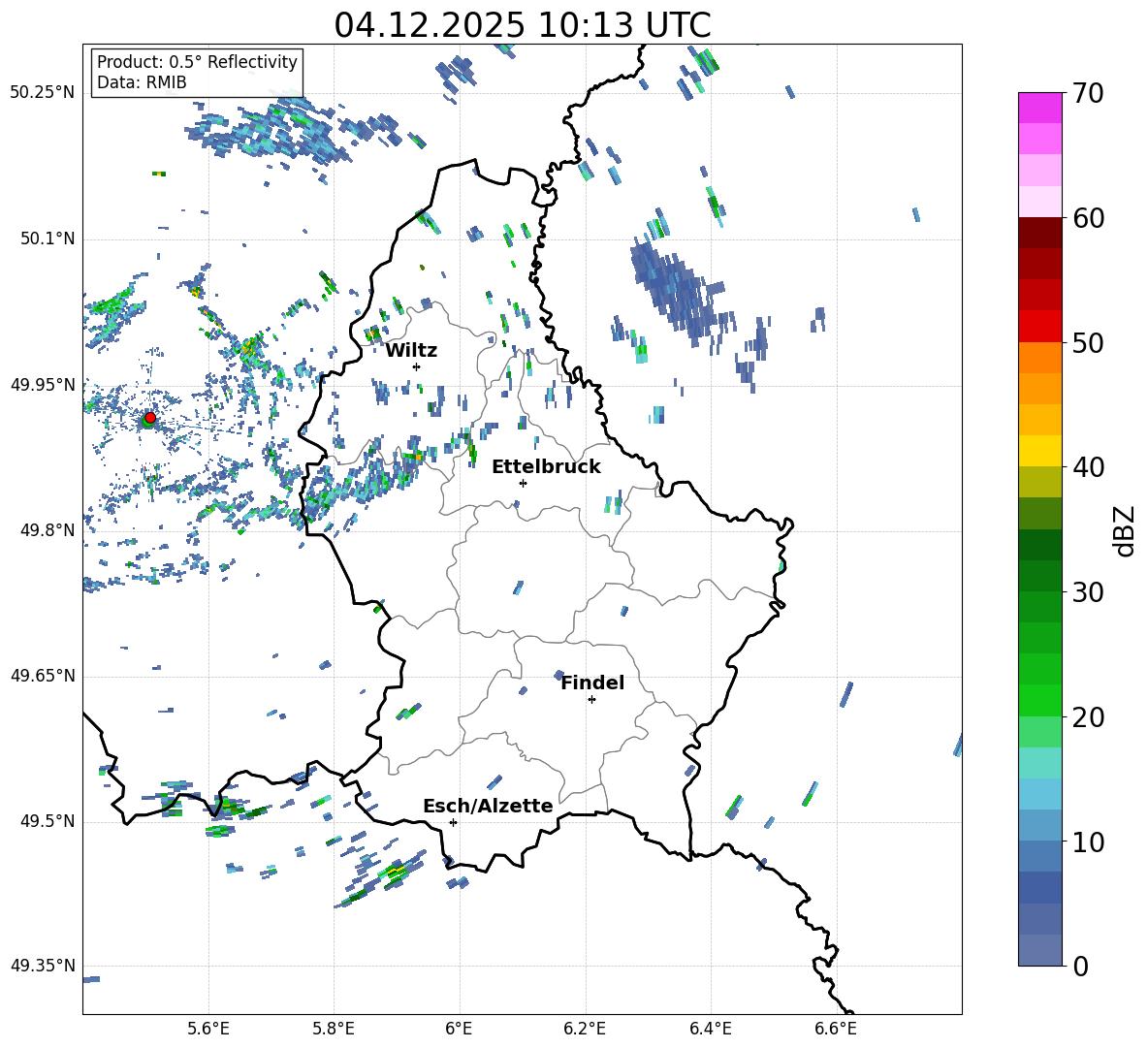Click the Data: RMIB text
The height and width of the screenshot is (1048, 1148).
(142, 82)
